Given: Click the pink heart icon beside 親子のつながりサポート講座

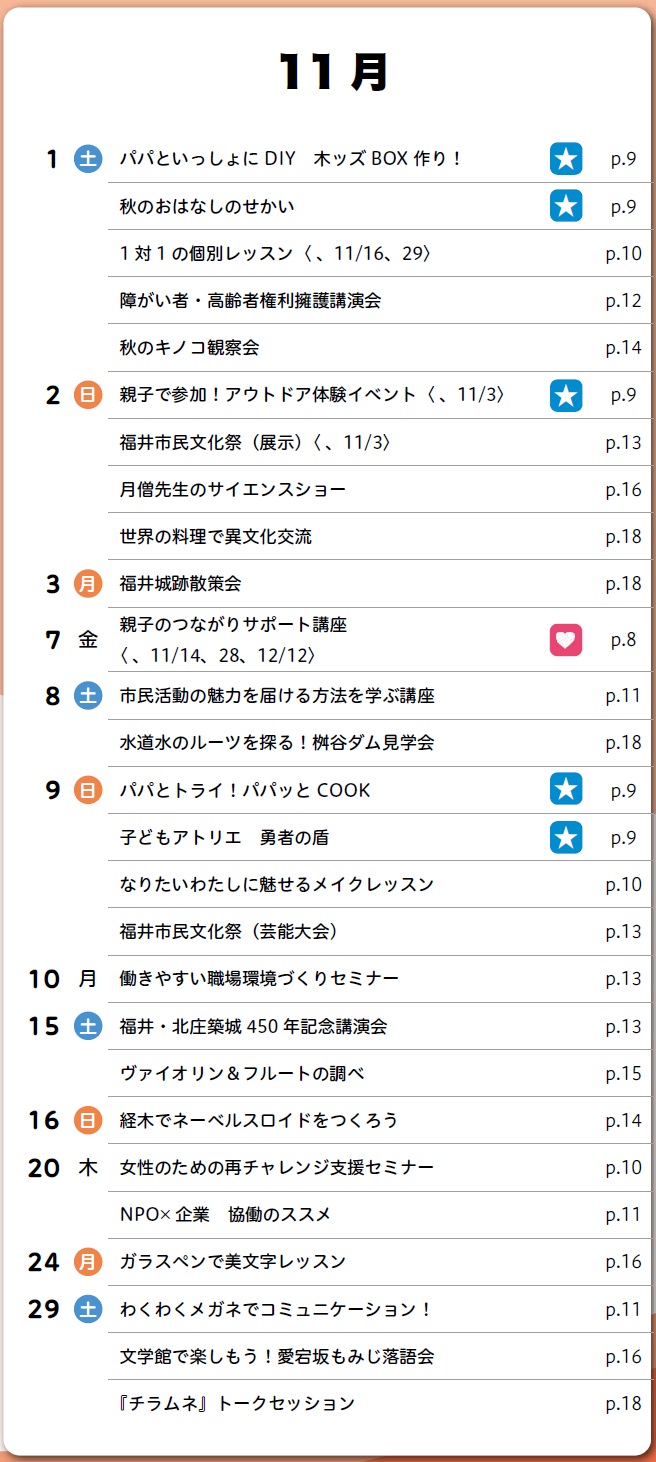Looking at the screenshot, I should (x=566, y=640).
